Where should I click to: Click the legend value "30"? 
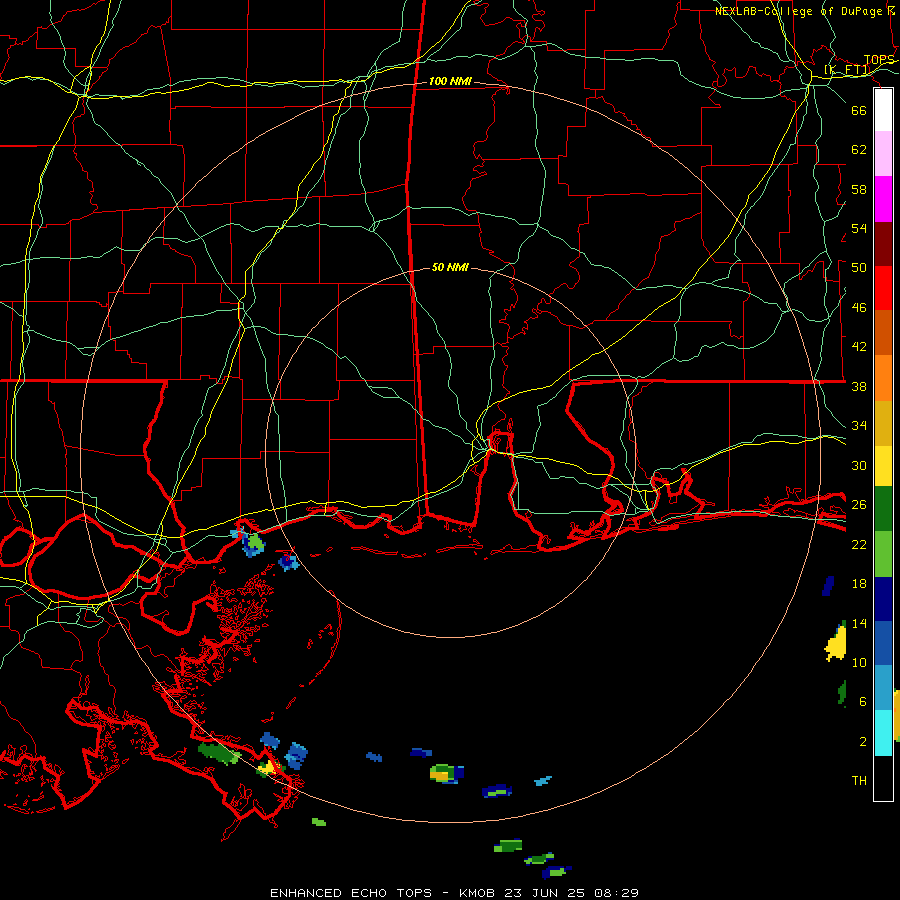(859, 465)
